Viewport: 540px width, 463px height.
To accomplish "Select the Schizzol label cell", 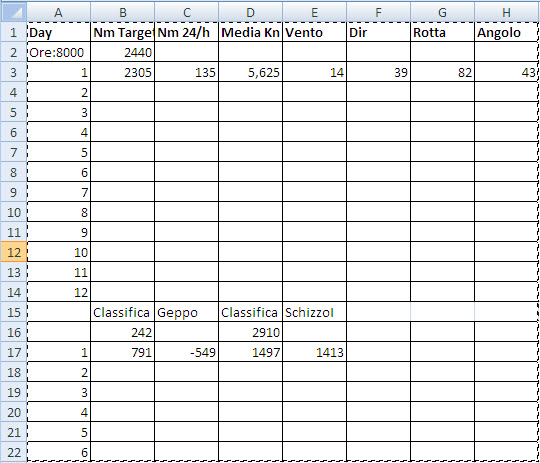I will (x=314, y=312).
